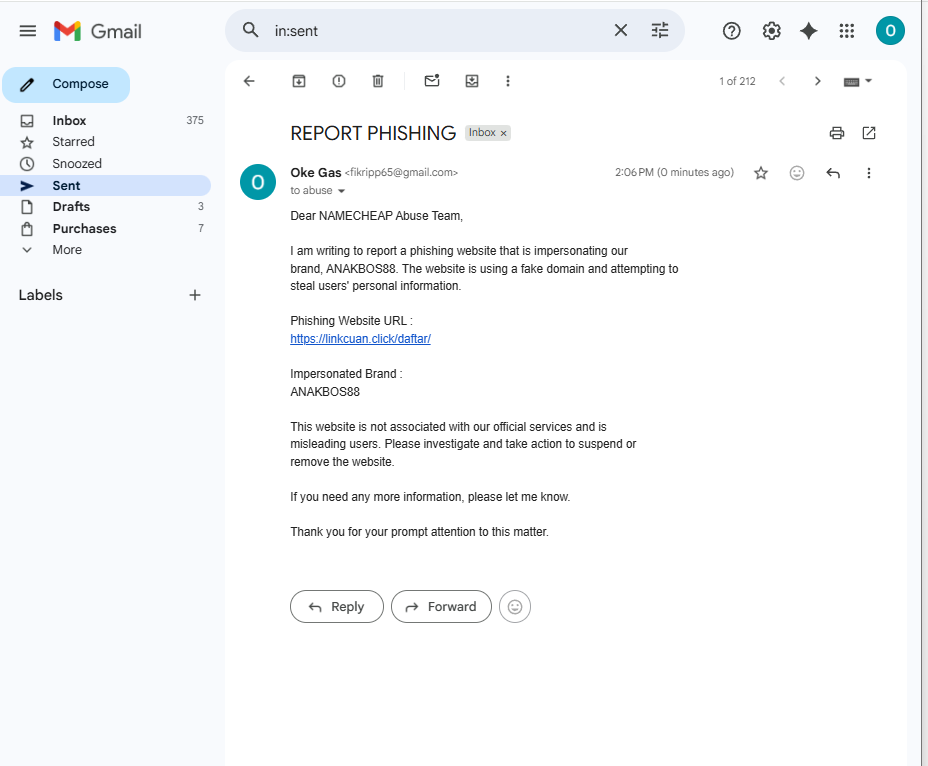Show search options filter icon
This screenshot has height=766, width=928.
[660, 30]
